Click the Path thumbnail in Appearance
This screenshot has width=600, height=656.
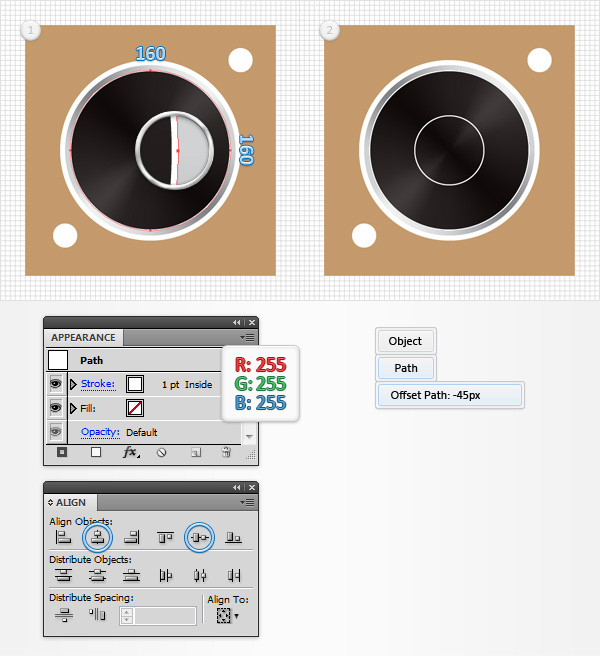(58, 360)
